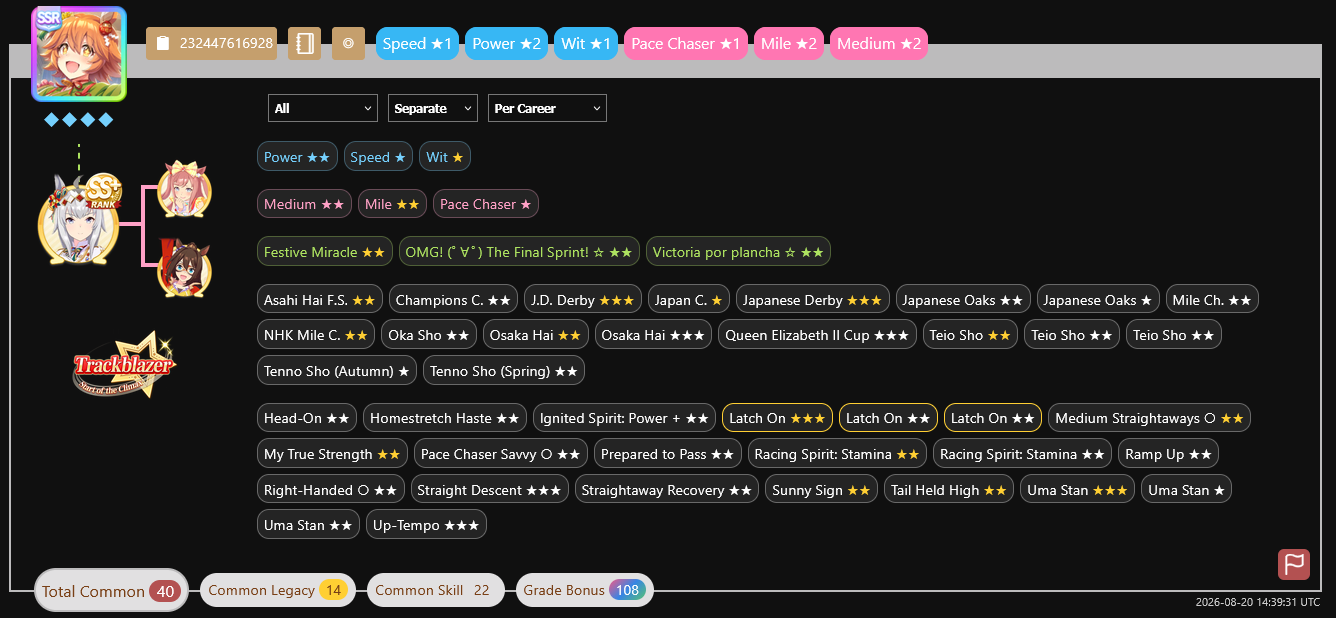
Task: Click the Uma Stan ★★★ skill chip
Action: tap(1077, 490)
